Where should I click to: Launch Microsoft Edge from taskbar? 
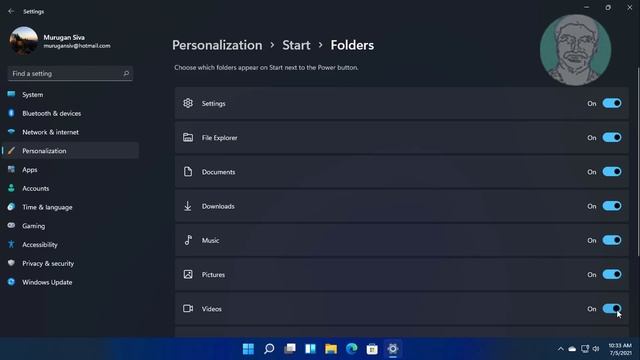(351, 349)
